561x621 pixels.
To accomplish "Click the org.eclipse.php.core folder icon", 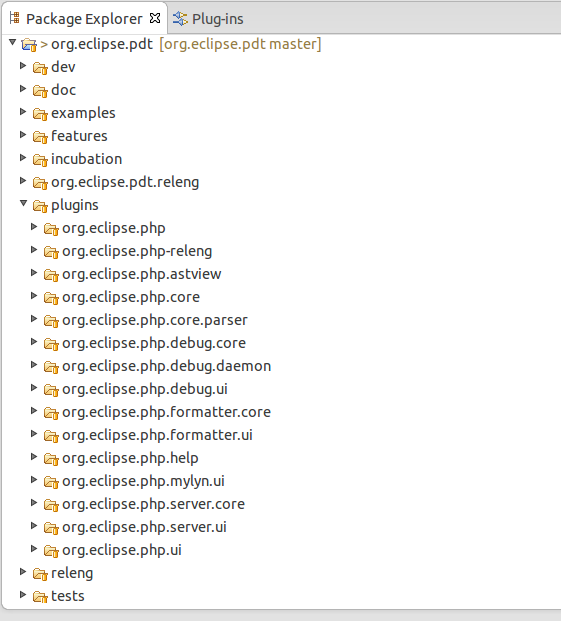I will (51, 298).
